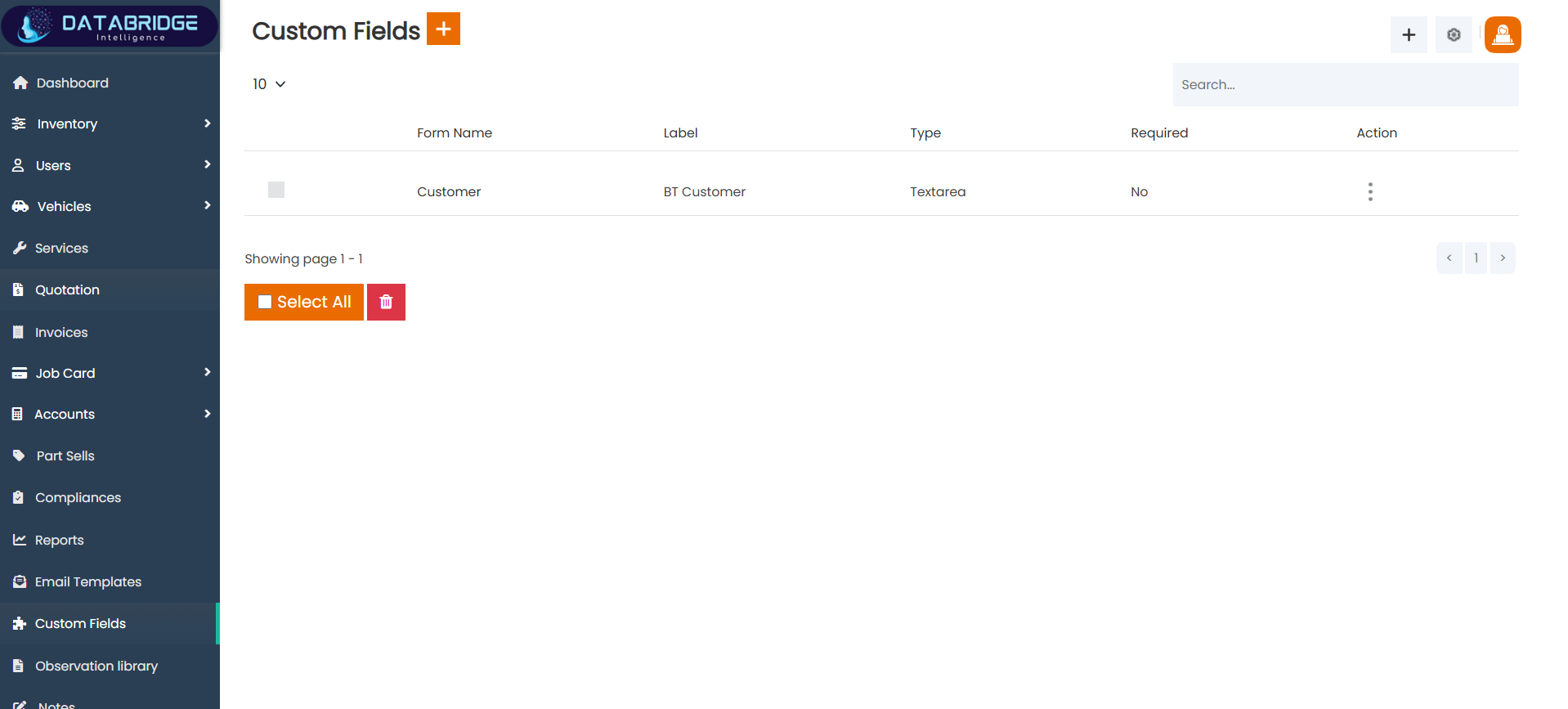Open the rows-per-page dropdown showing 10
Image resolution: width=1568 pixels, height=709 pixels.
269,84
